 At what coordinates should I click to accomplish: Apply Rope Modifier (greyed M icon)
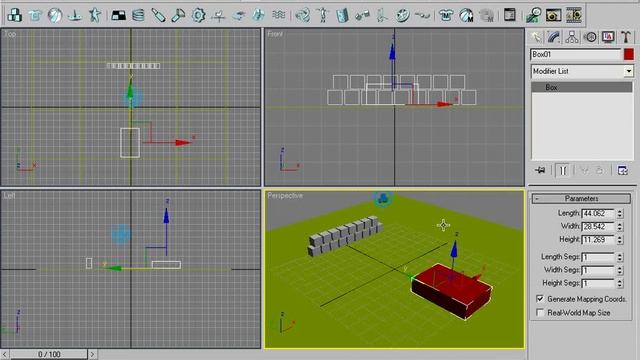click(x=486, y=15)
